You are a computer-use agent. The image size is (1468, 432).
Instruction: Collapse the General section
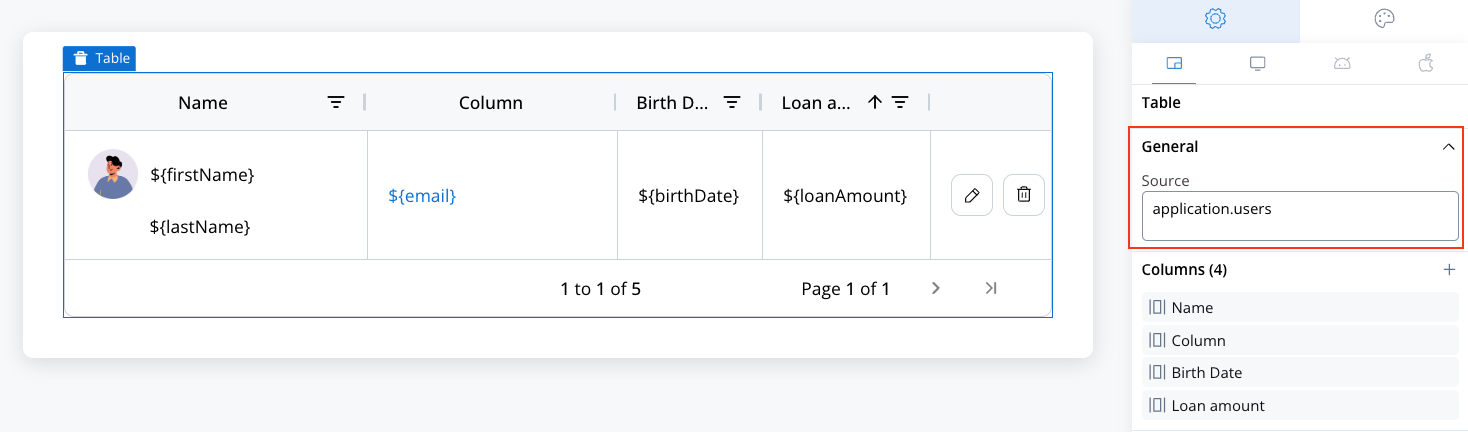click(x=1448, y=147)
